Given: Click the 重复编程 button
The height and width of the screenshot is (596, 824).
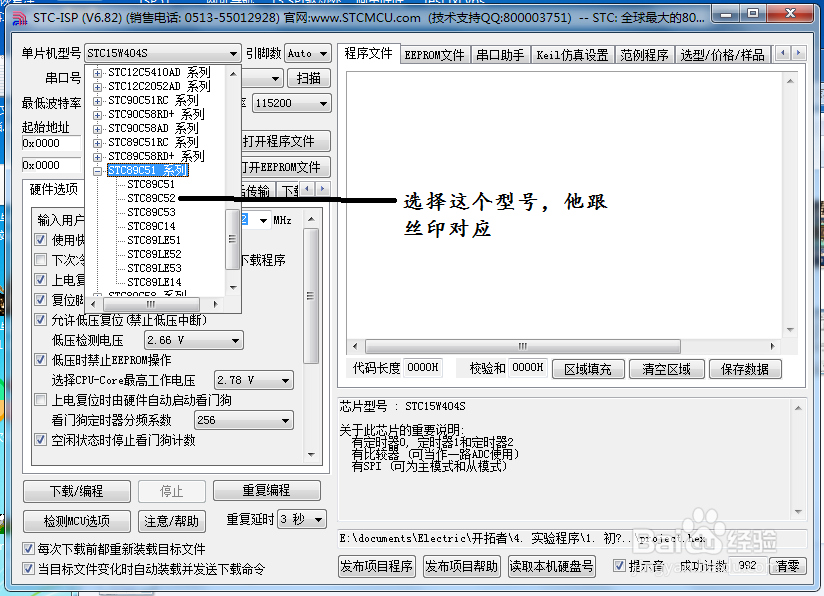Looking at the screenshot, I should (x=266, y=491).
